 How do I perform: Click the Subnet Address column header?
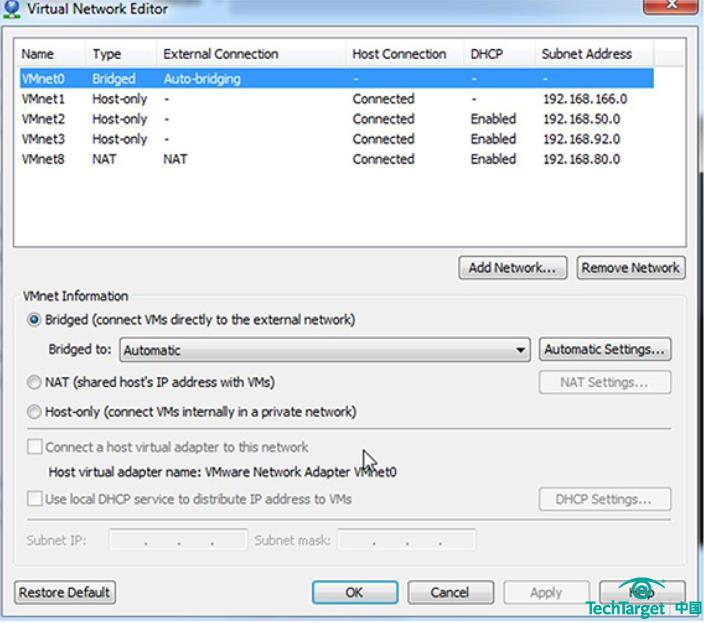(x=594, y=54)
